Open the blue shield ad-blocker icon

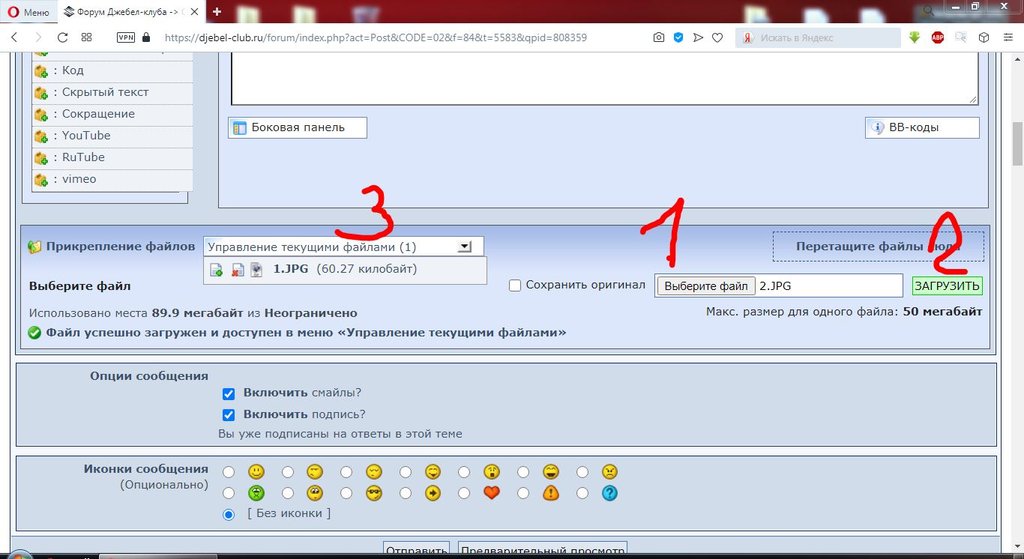click(x=679, y=37)
